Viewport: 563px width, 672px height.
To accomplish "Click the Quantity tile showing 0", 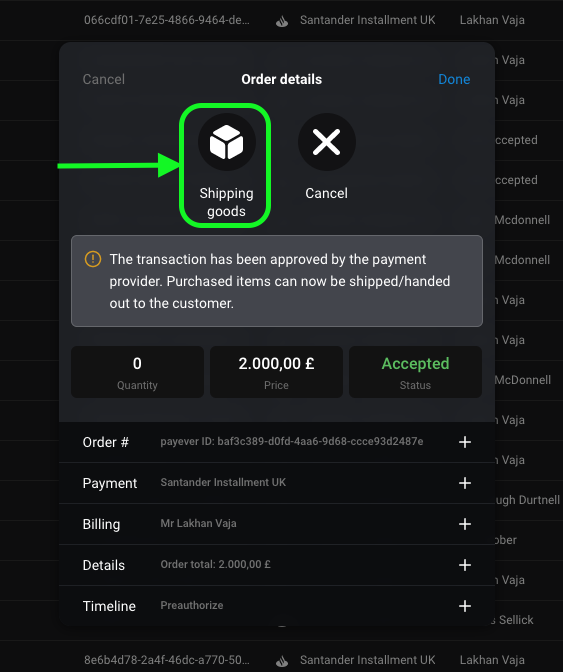I will [138, 372].
